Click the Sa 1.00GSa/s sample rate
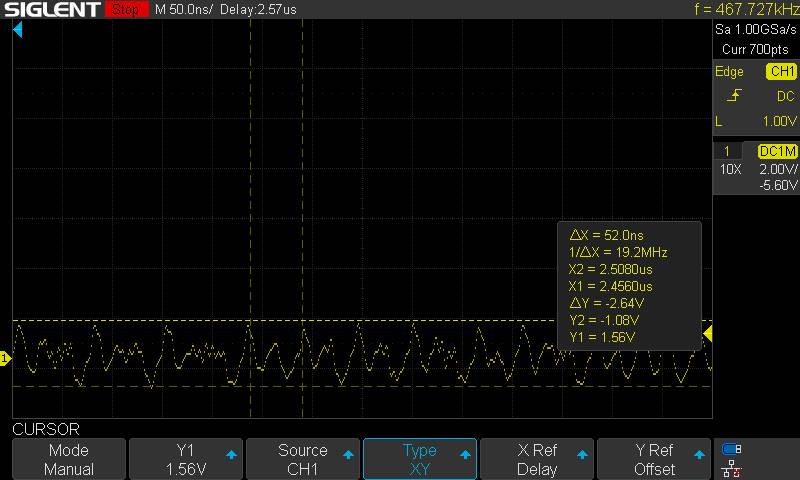800x480 pixels. click(756, 30)
